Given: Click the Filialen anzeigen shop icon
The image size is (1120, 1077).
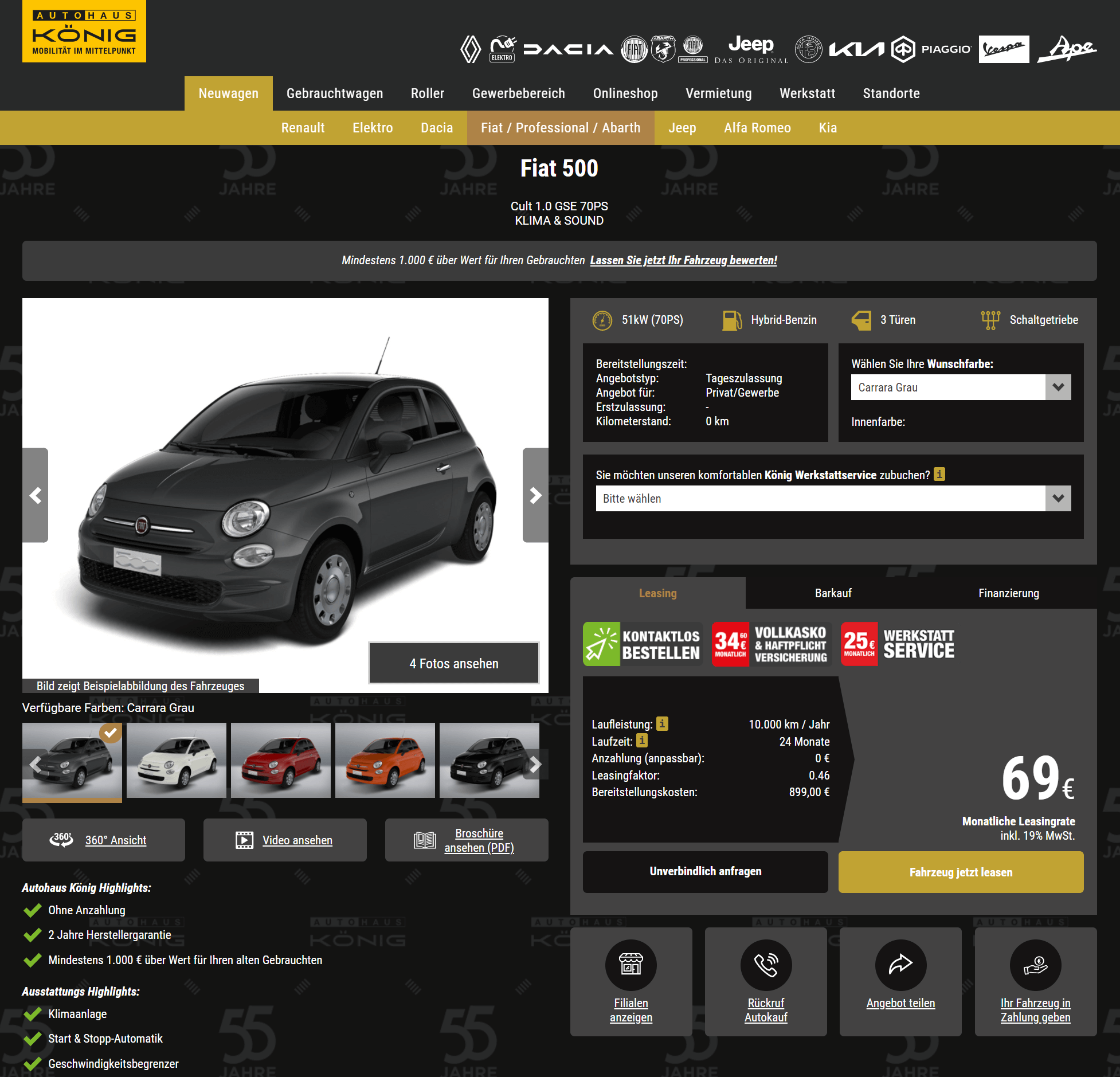Looking at the screenshot, I should click(x=631, y=965).
